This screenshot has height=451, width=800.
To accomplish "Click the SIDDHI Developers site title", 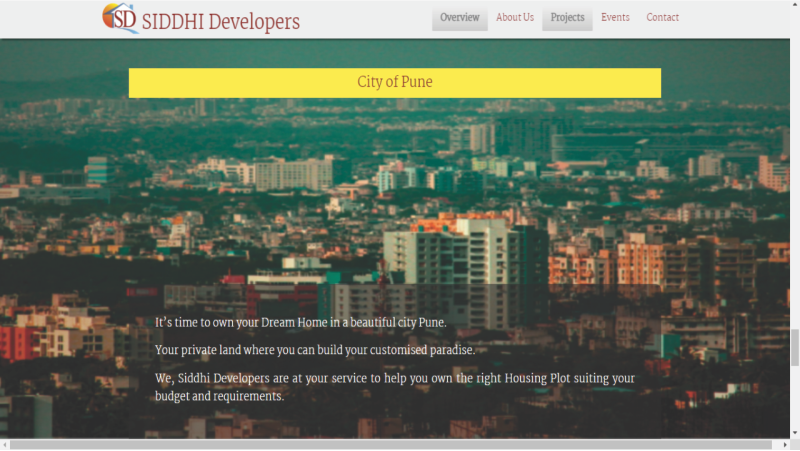I will tap(220, 22).
